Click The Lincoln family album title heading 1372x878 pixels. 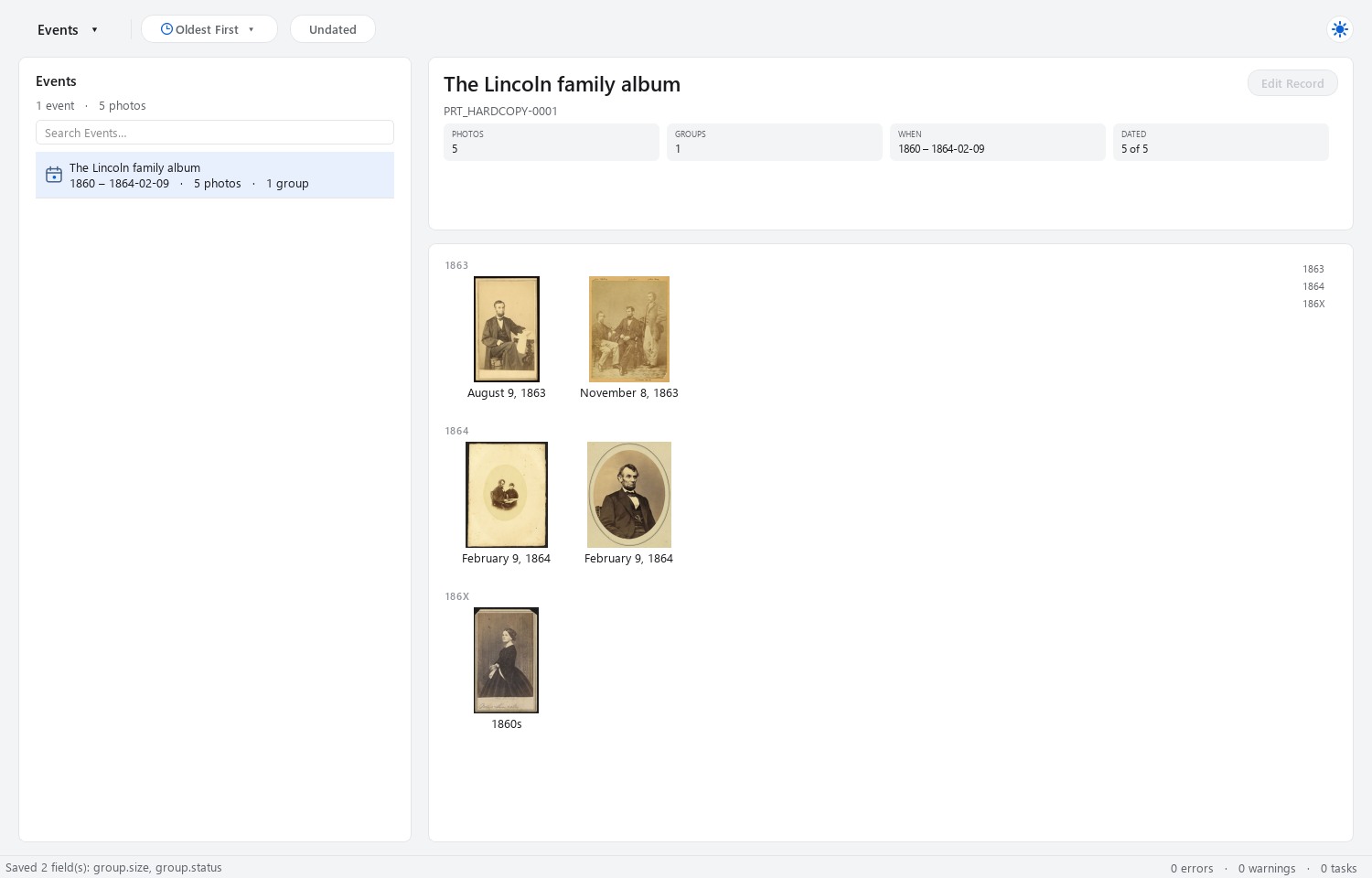pyautogui.click(x=562, y=84)
